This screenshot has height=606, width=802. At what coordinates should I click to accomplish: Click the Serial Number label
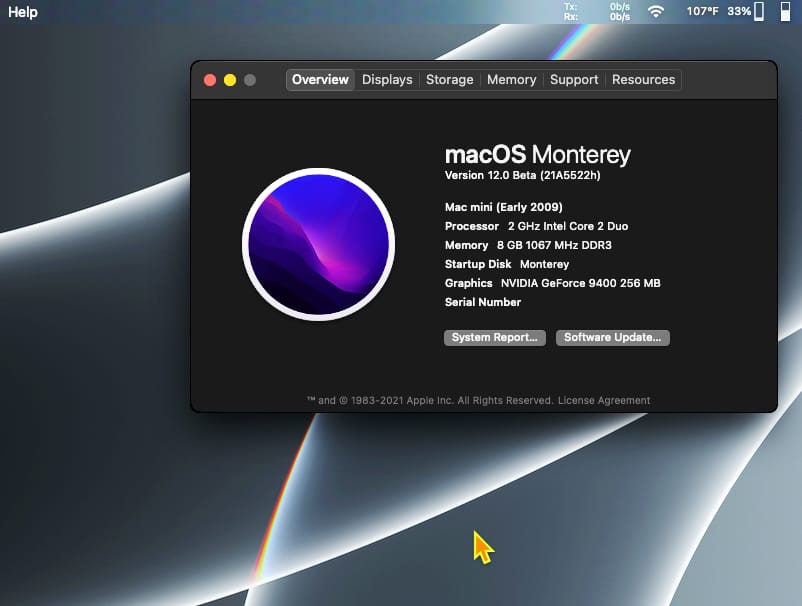tap(483, 302)
